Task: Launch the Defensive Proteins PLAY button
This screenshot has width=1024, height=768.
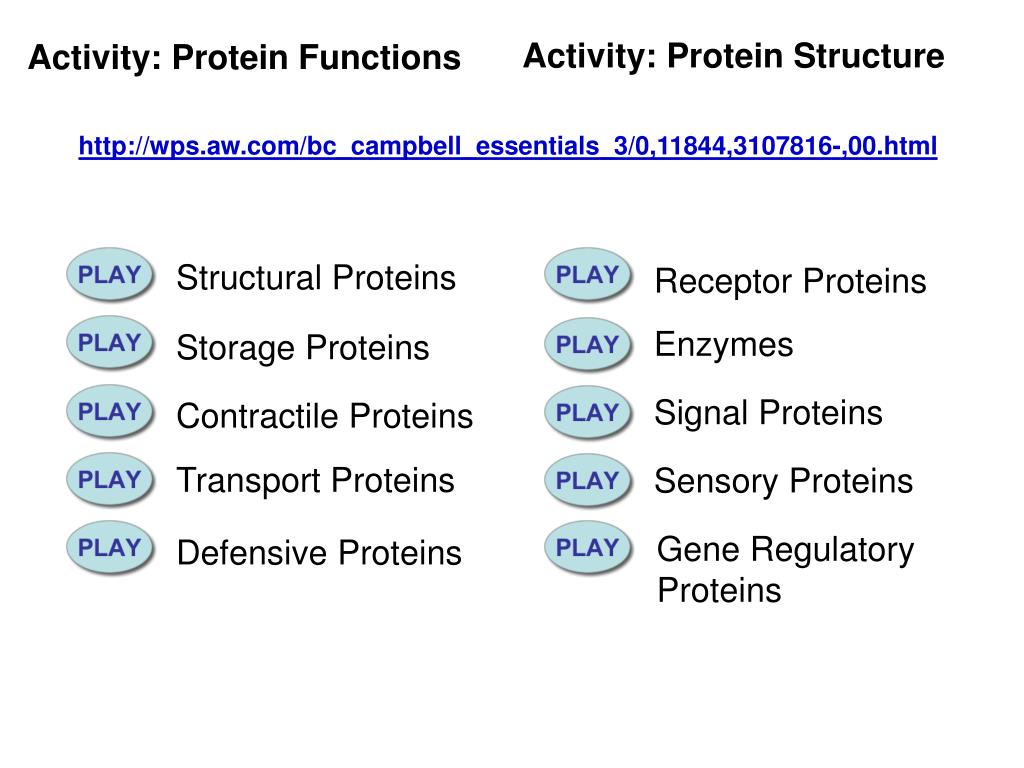Action: click(110, 547)
